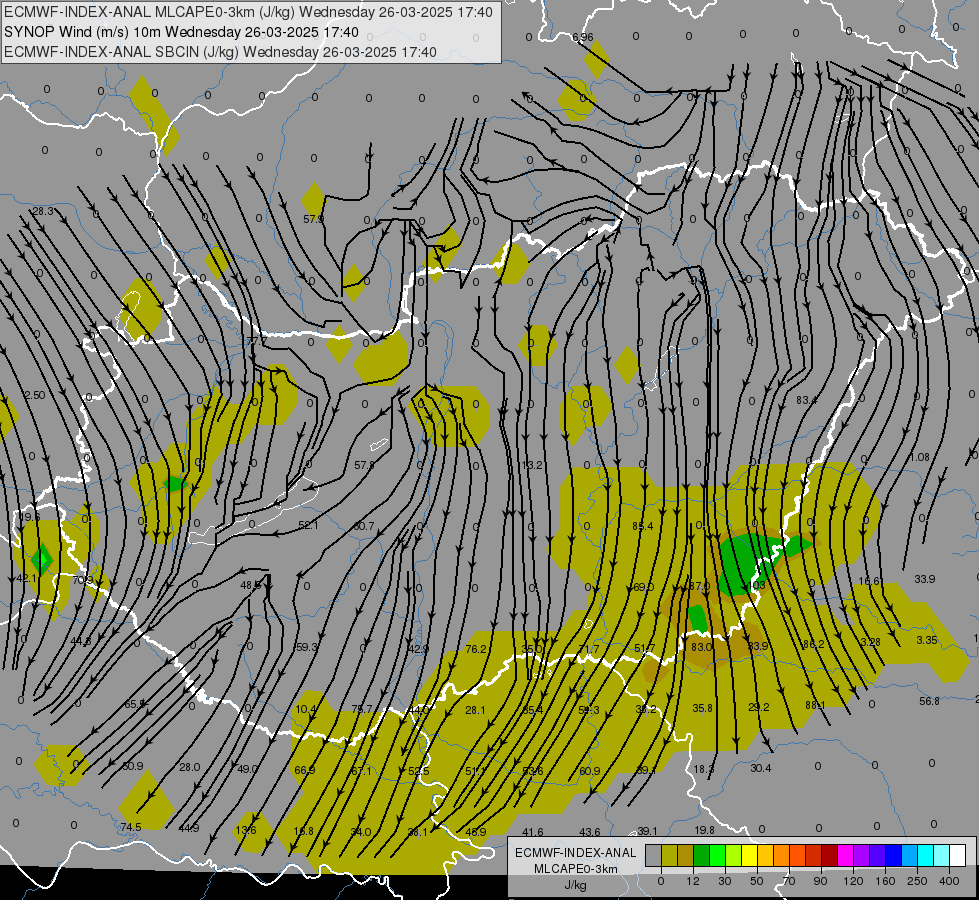The height and width of the screenshot is (900, 979).
Task: Click the J/kg unit in the legend
Action: [x=575, y=885]
